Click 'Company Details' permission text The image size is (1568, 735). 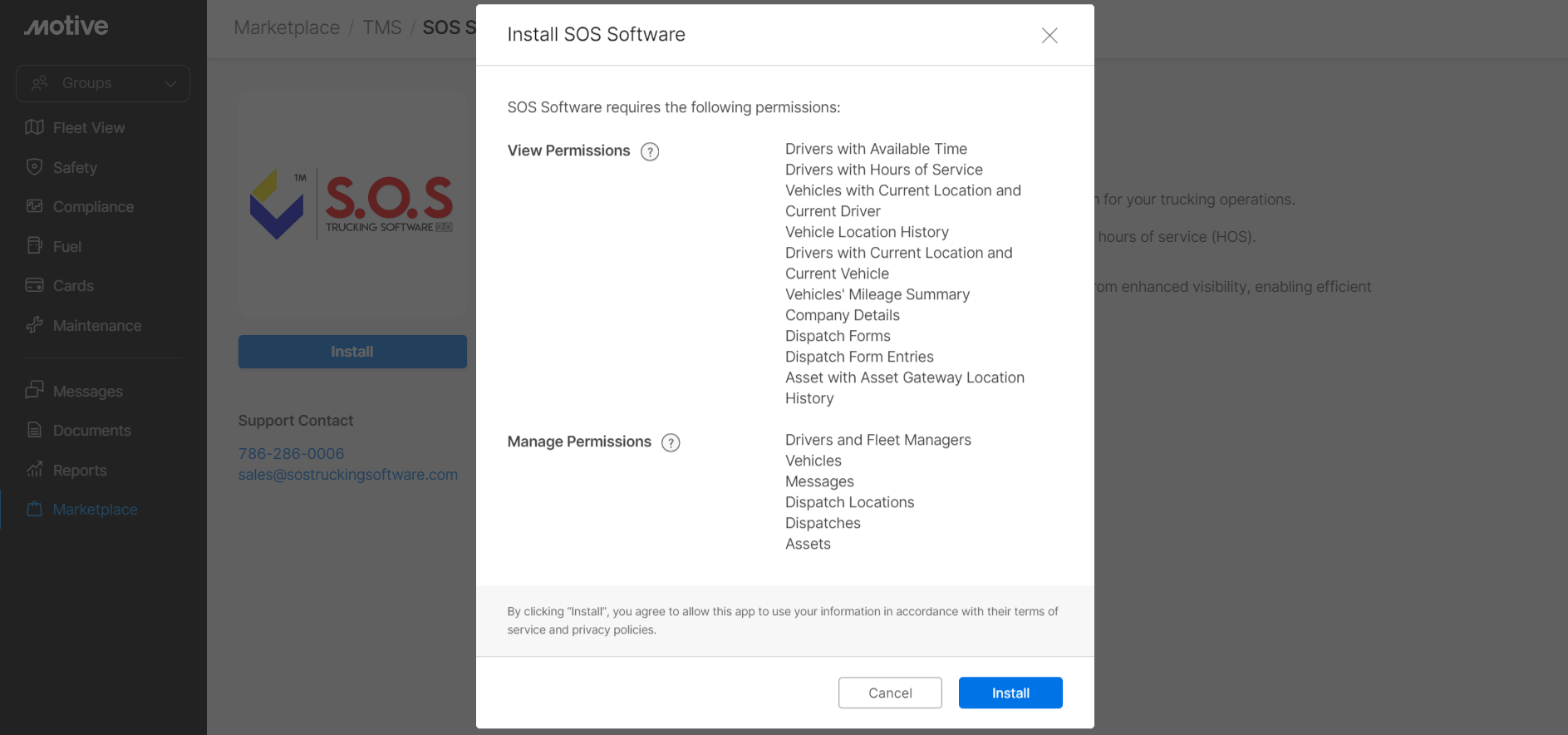click(843, 315)
